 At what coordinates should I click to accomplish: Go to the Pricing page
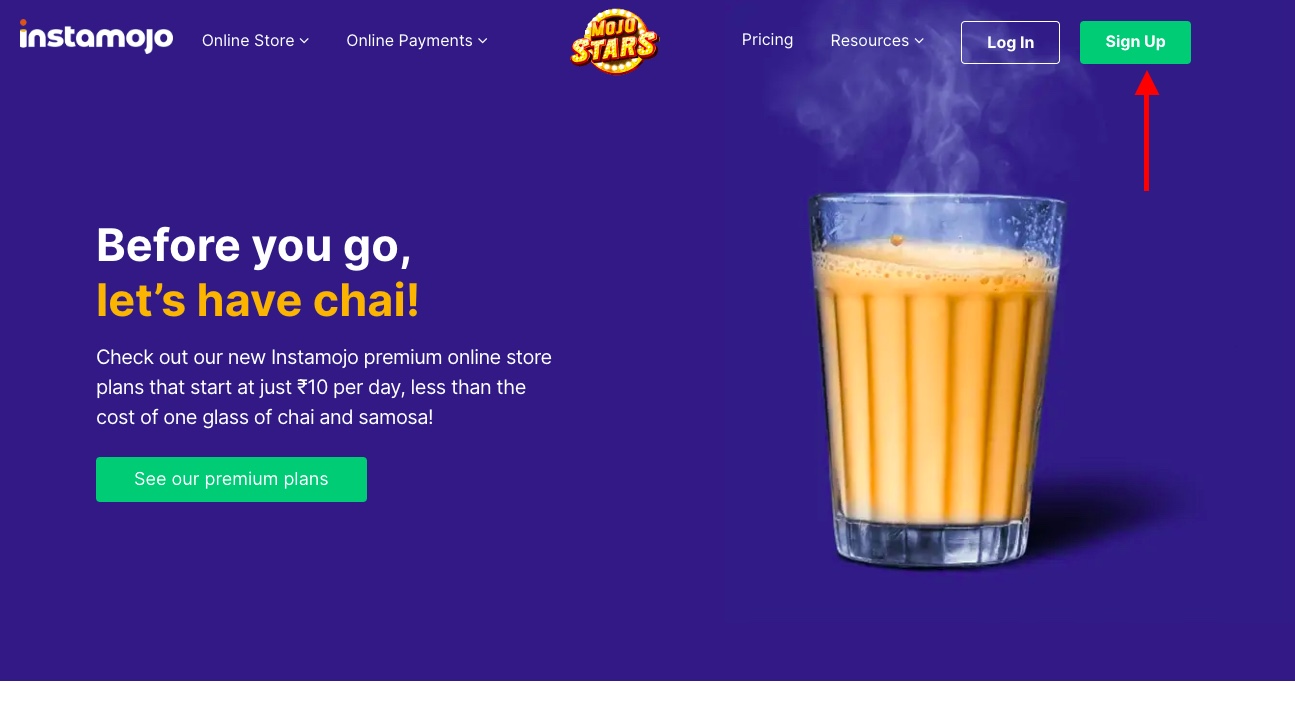coord(767,40)
